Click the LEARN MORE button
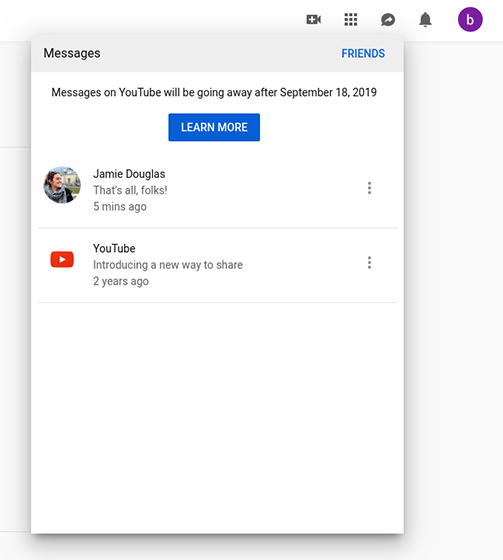 [214, 127]
